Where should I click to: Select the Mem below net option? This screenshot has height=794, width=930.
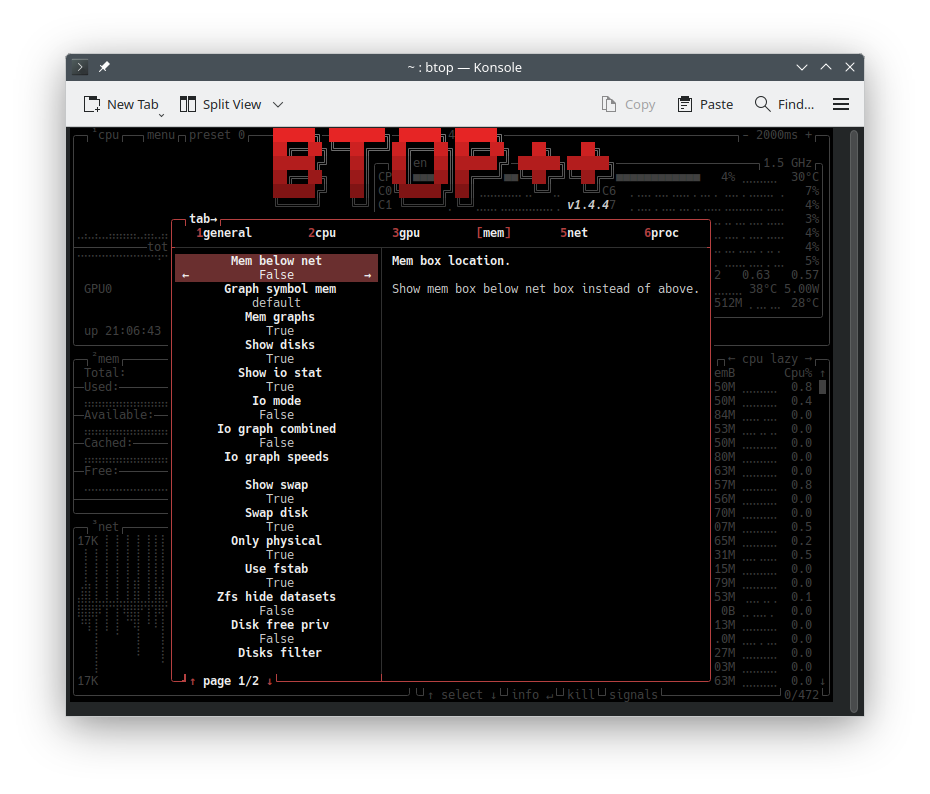276,267
